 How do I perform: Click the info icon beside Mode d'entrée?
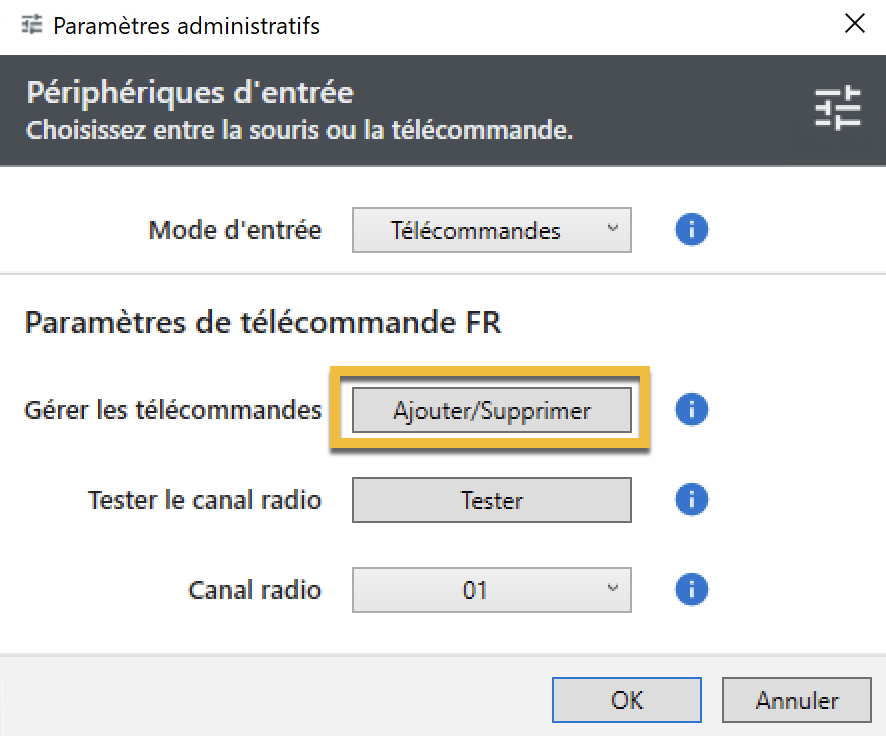click(692, 229)
